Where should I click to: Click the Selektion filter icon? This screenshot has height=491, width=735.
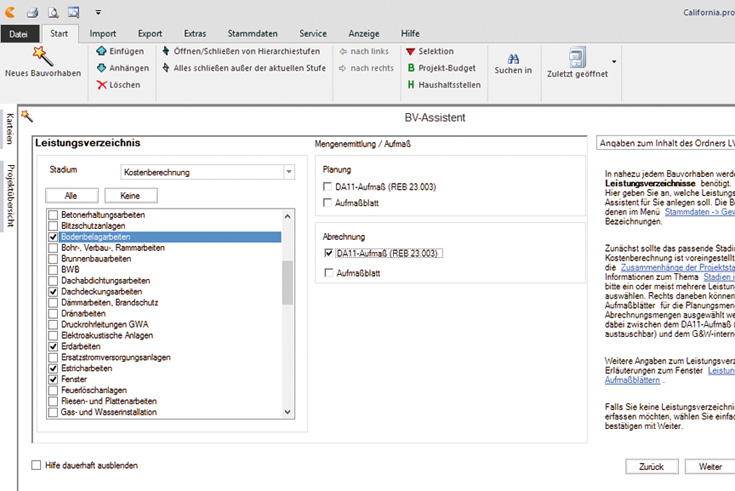(410, 51)
